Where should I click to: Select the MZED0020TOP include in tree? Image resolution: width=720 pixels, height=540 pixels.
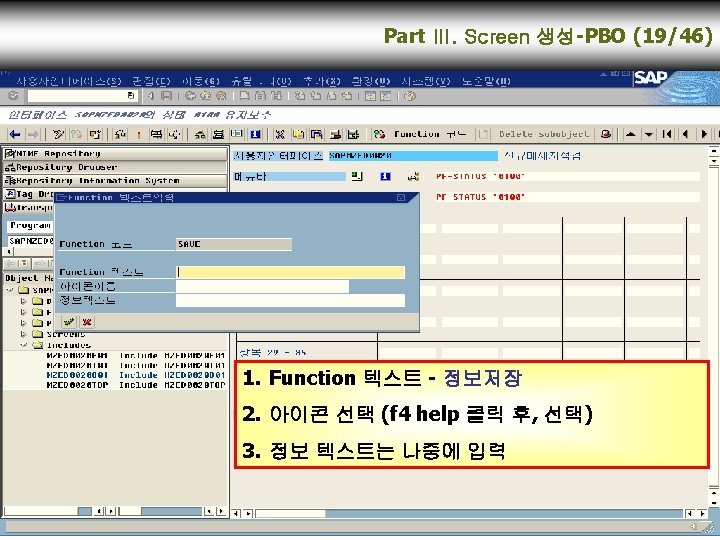coord(77,385)
